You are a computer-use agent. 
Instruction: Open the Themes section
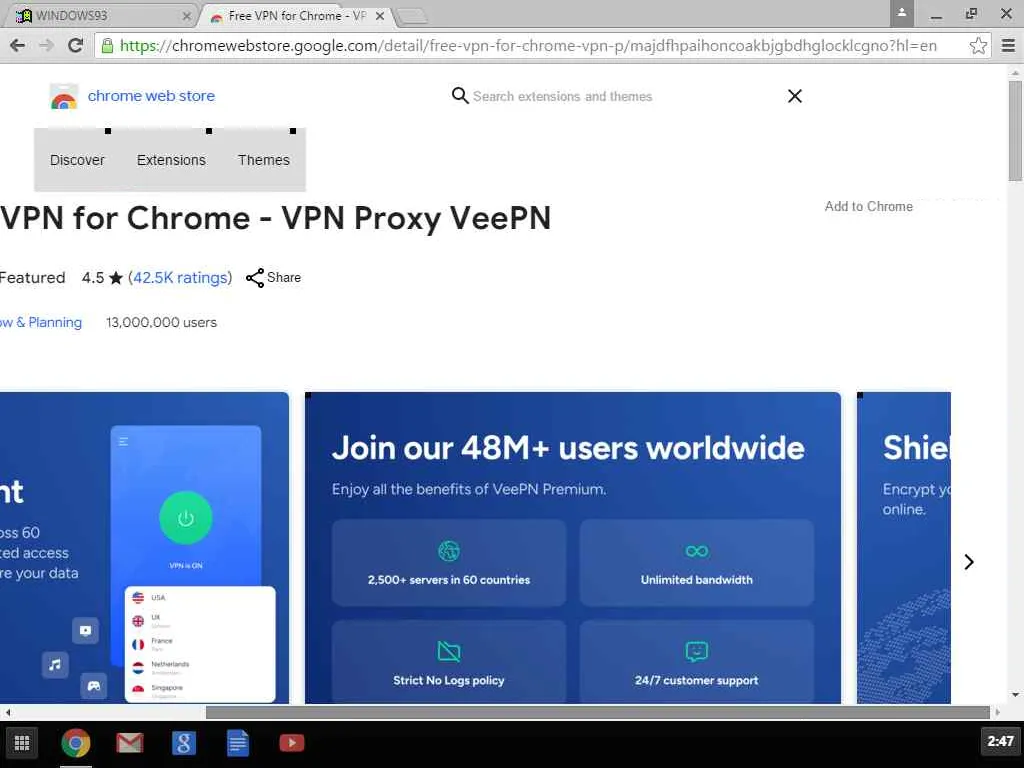coord(264,160)
